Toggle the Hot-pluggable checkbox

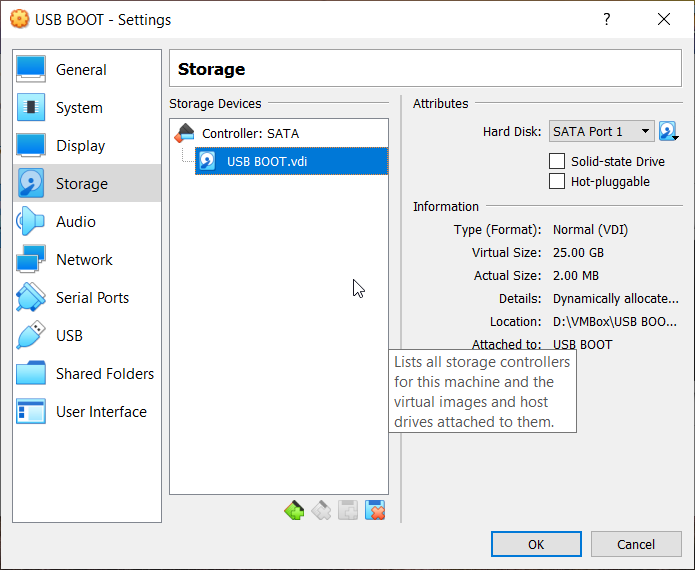(558, 181)
